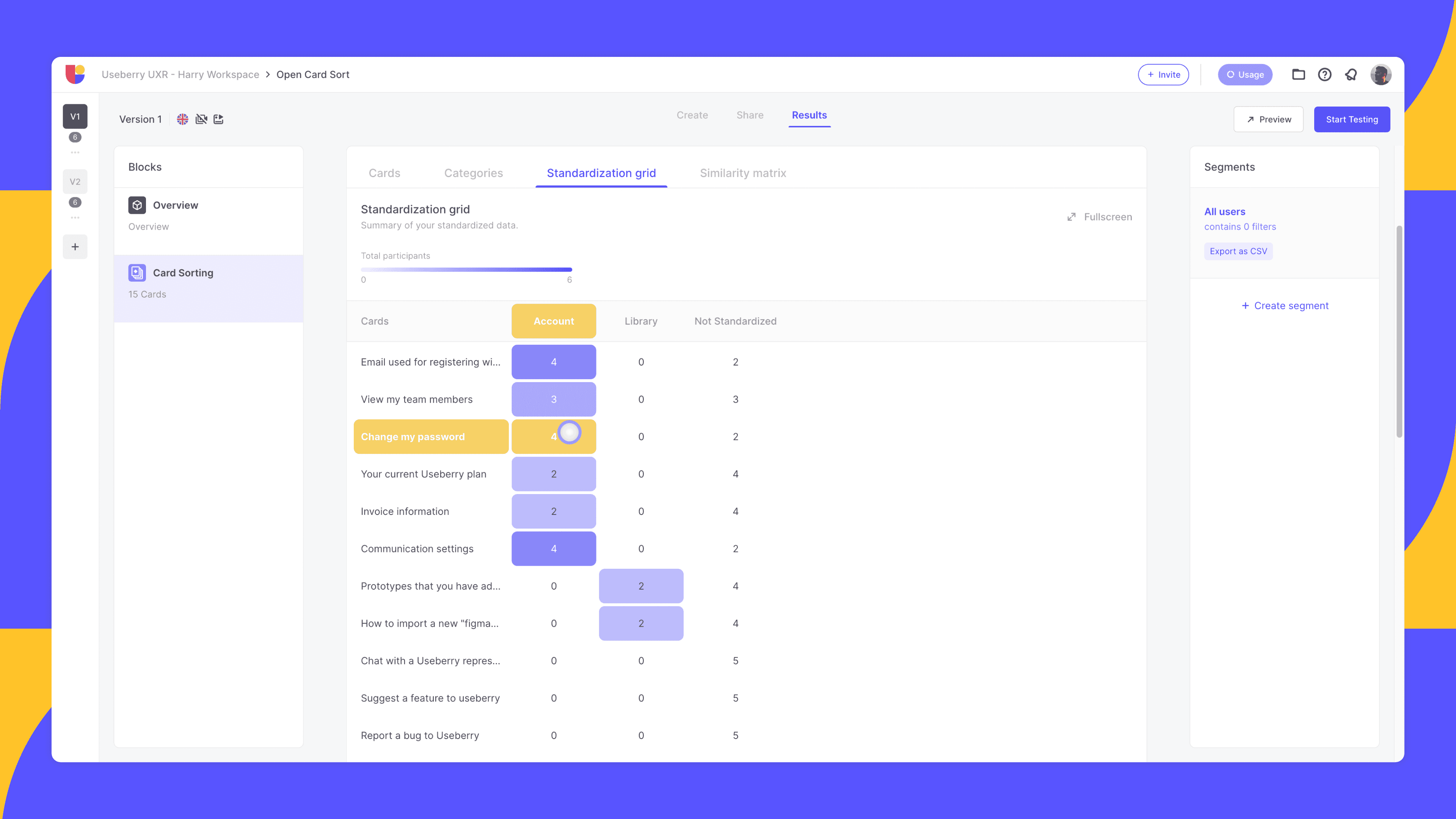Screen dimensions: 1456x819
Task: Click the Card Sorting block icon in Blocks panel
Action: tap(137, 273)
